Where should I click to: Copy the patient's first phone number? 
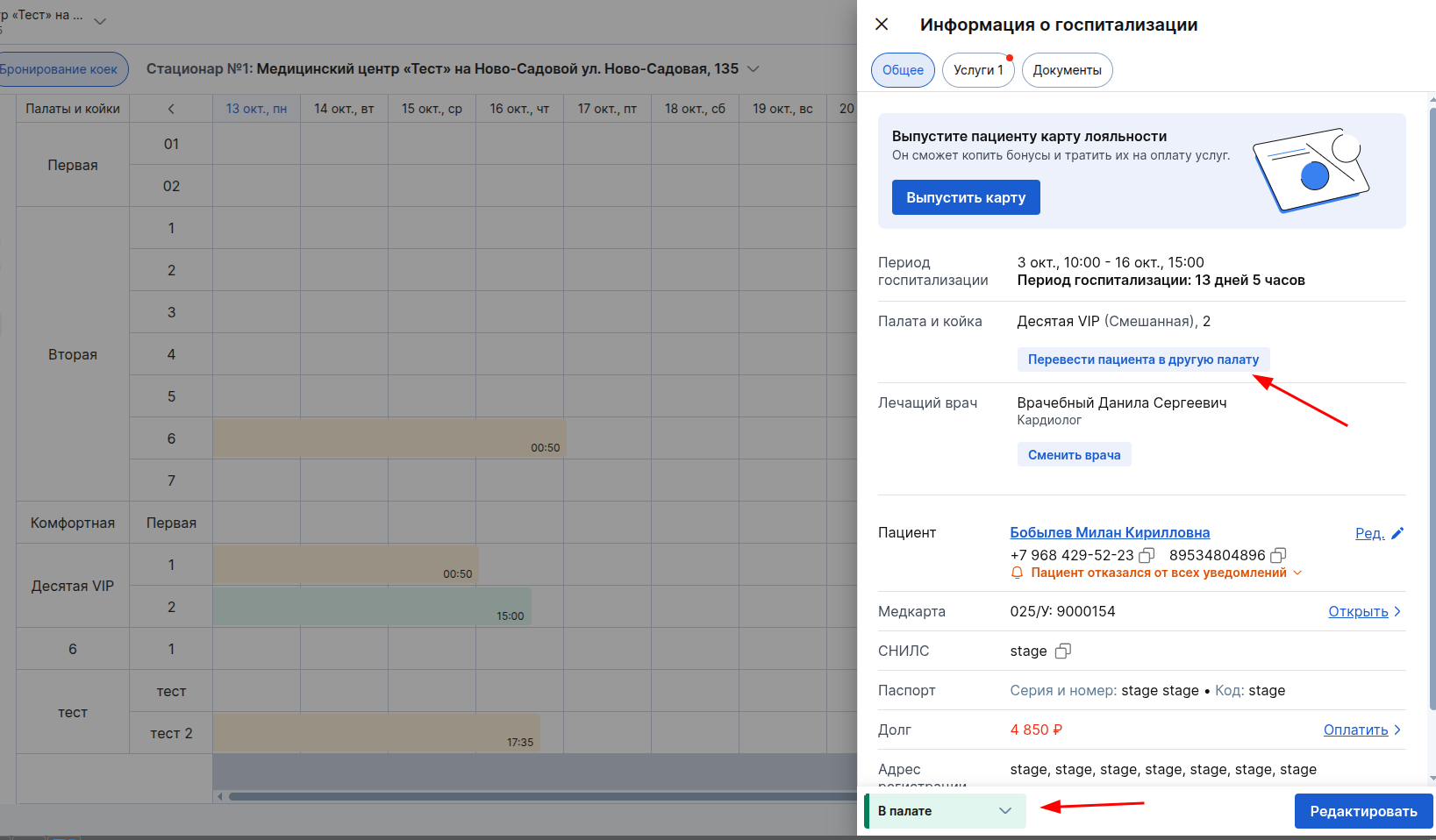point(1147,555)
